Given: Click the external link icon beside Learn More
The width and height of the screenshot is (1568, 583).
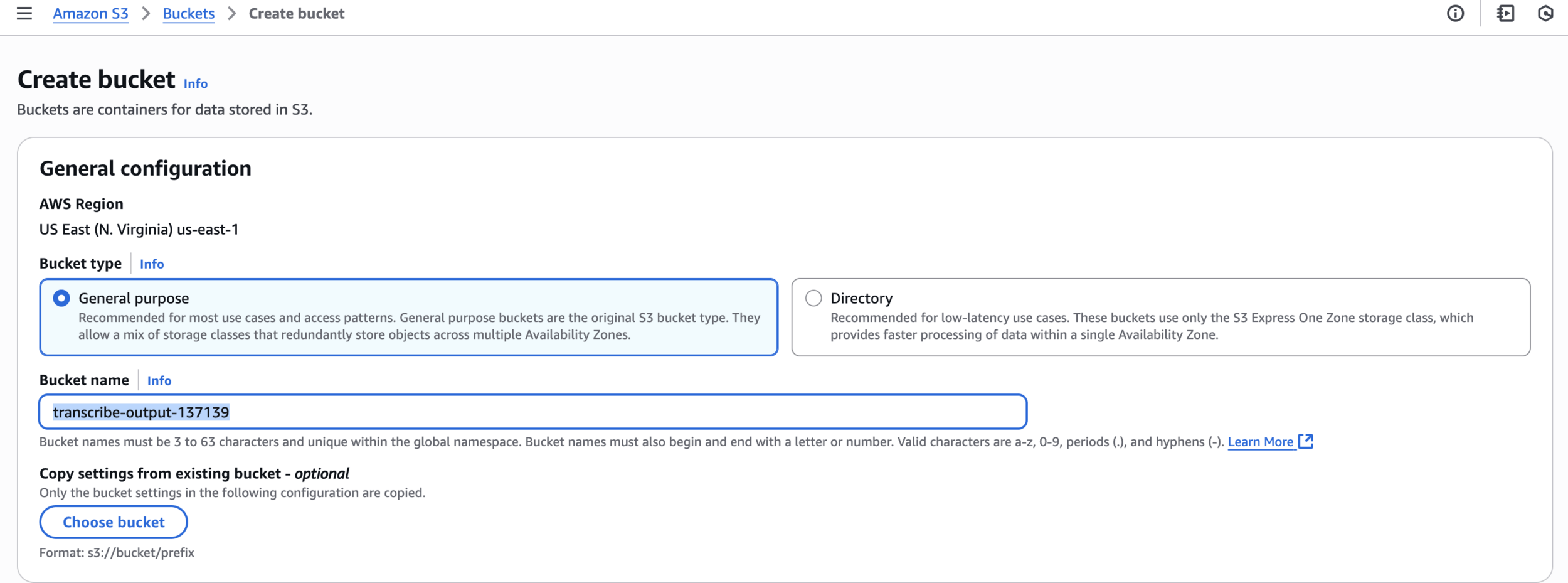Looking at the screenshot, I should coord(1305,441).
